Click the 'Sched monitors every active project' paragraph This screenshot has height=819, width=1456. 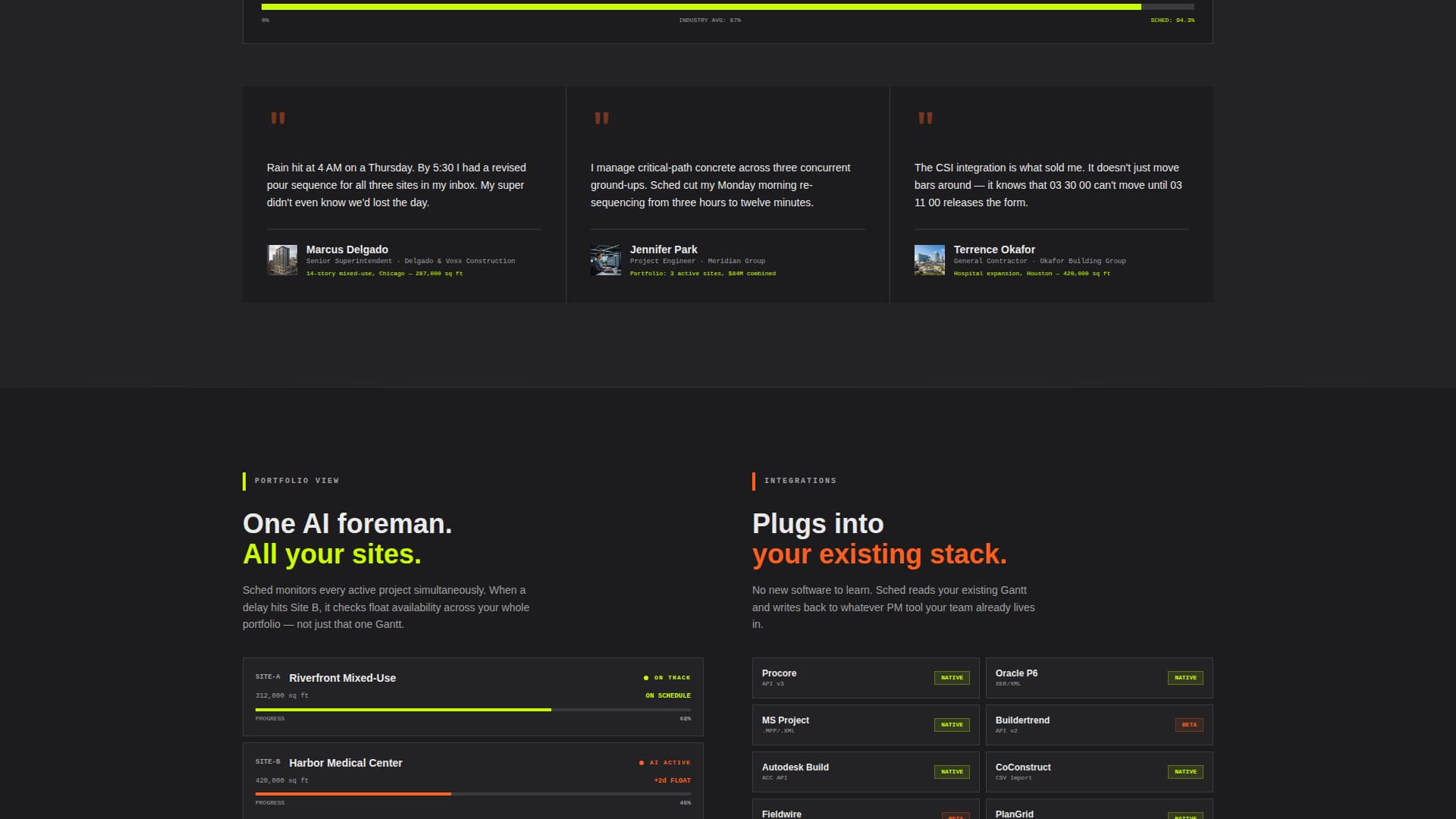[386, 607]
